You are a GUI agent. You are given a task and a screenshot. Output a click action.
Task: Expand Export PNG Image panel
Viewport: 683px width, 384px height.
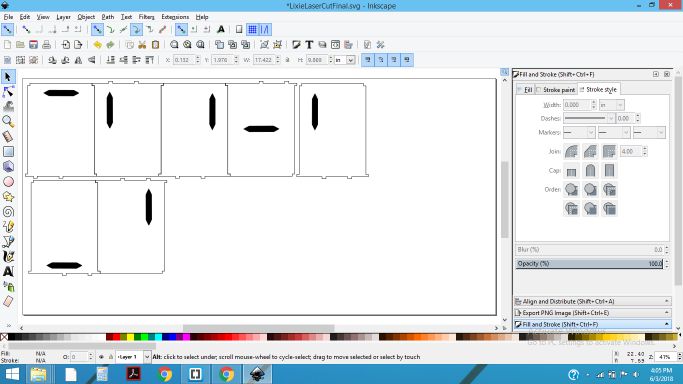[592, 313]
